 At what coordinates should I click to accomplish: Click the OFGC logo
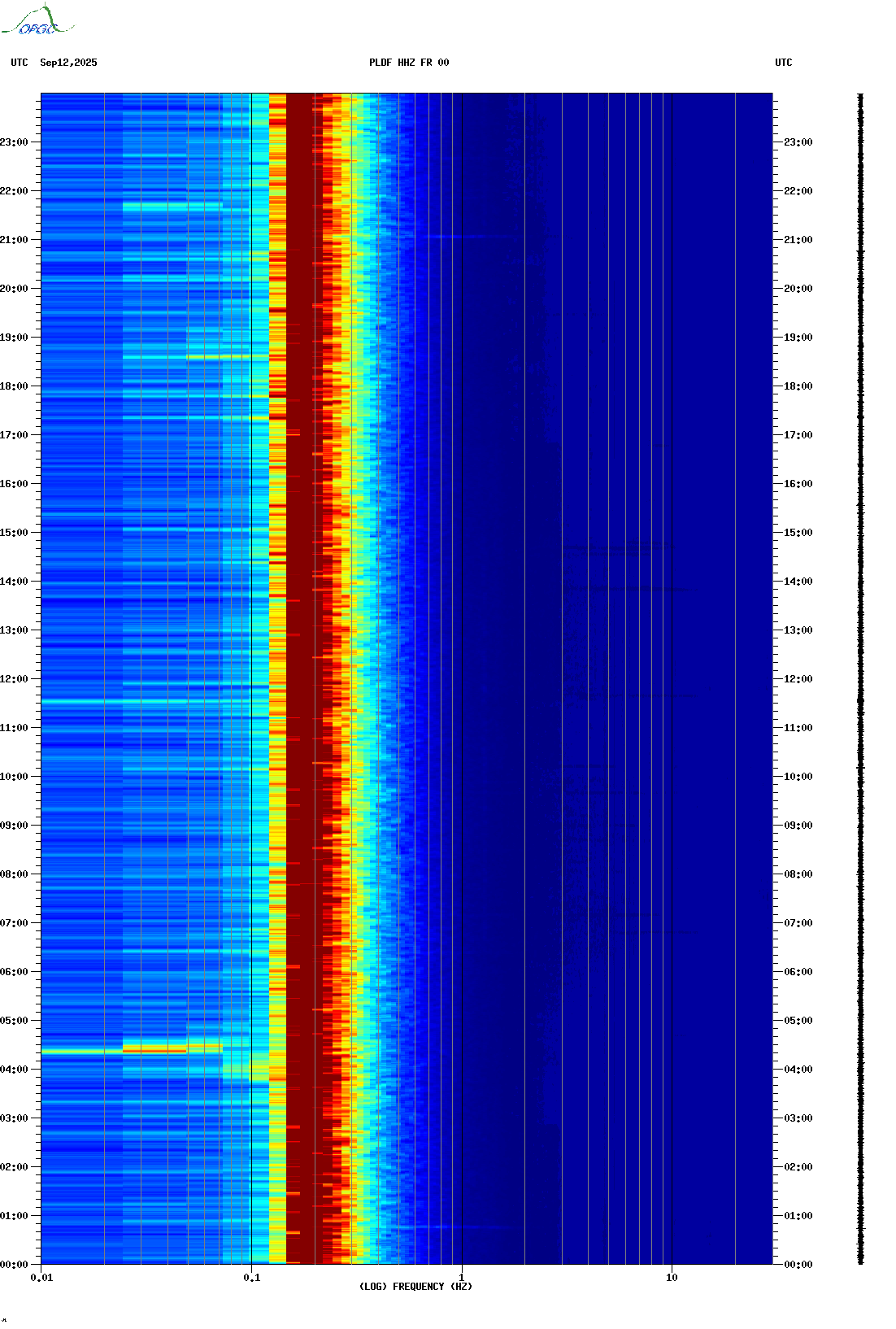pyautogui.click(x=37, y=20)
